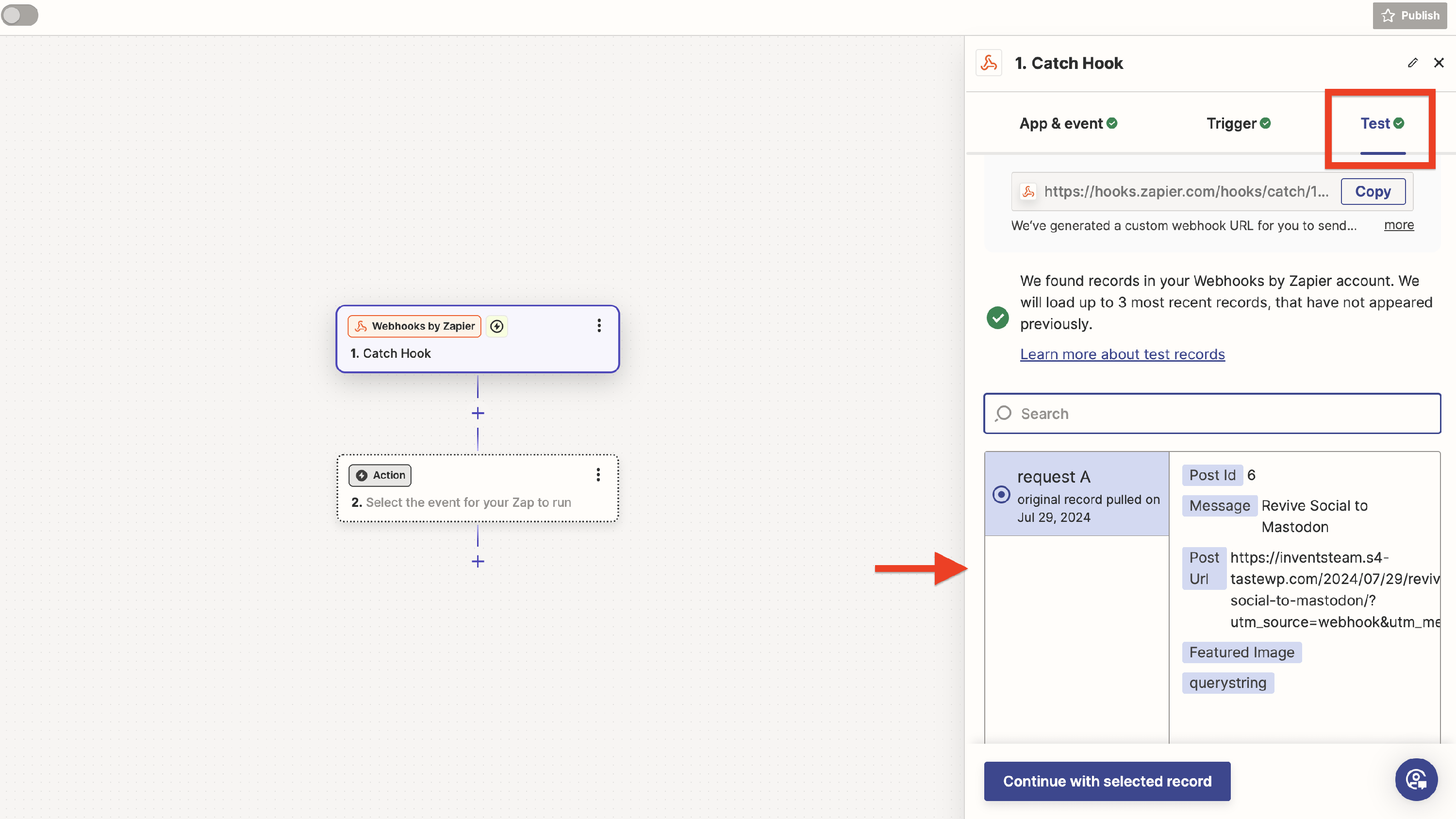Open three-dot menu on Action step
1456x819 pixels.
pyautogui.click(x=598, y=475)
